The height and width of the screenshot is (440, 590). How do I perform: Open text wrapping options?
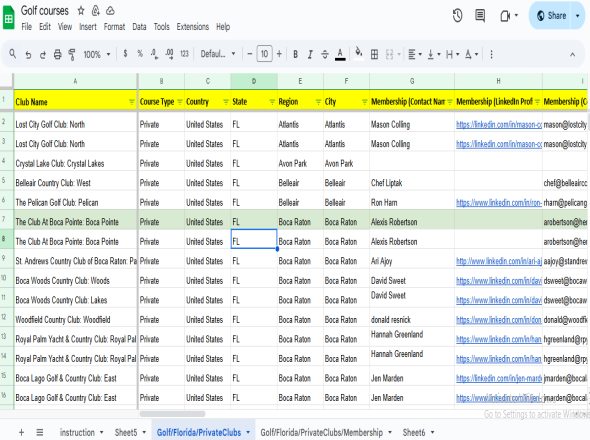(452, 55)
